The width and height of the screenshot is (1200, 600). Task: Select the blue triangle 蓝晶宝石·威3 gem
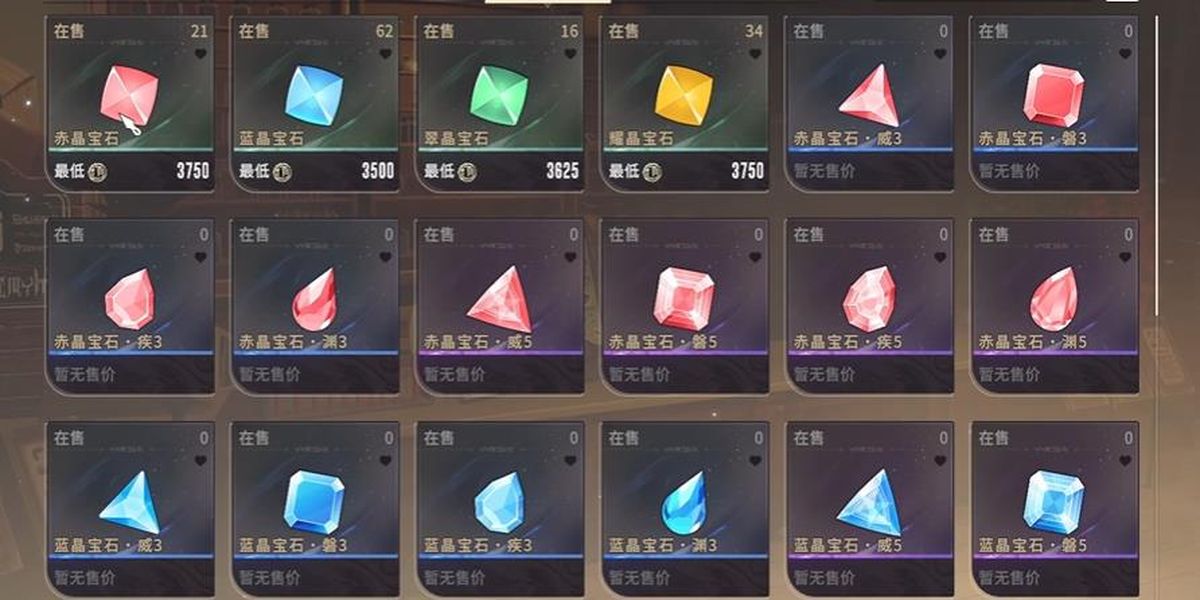129,503
